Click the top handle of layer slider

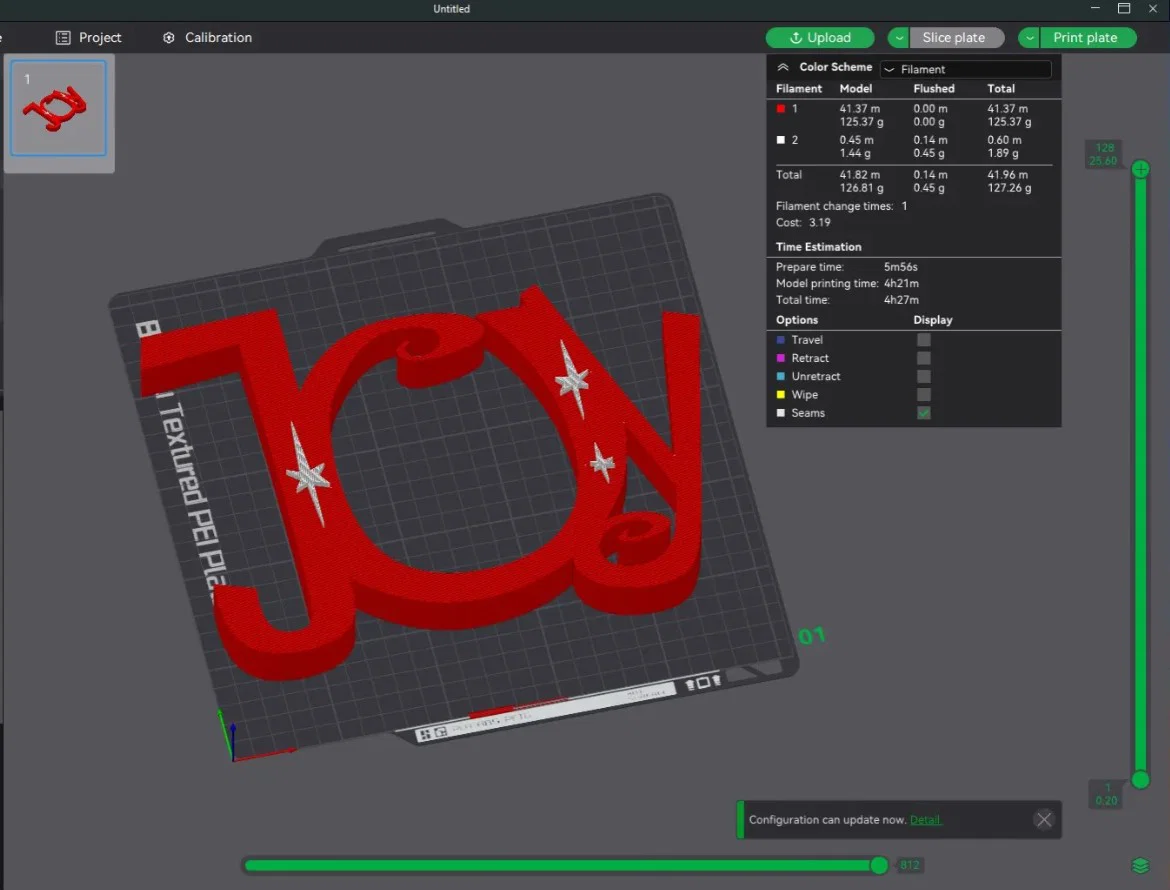[1140, 169]
